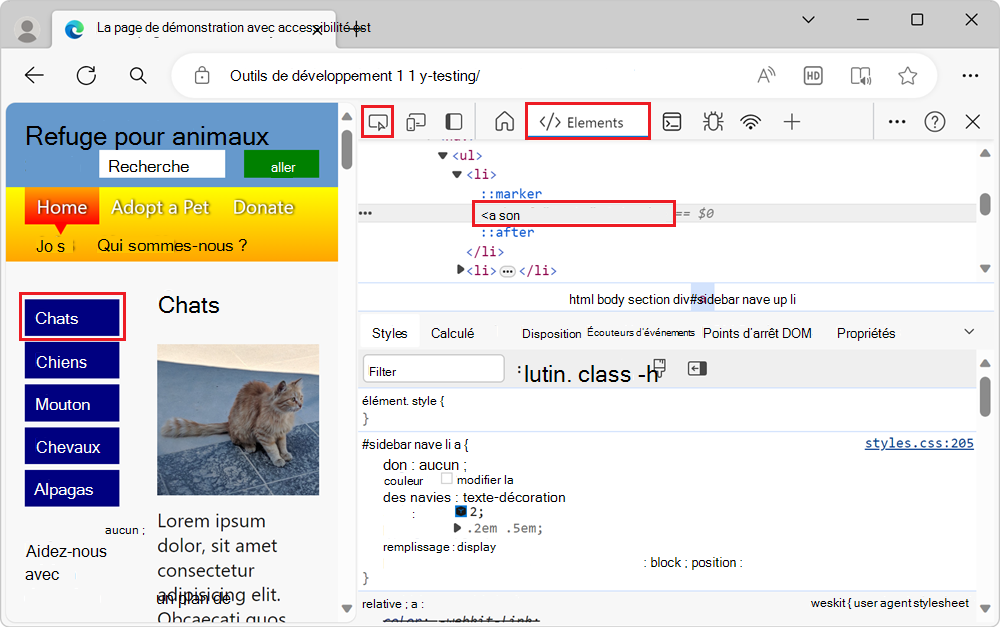Click the browser address bar URL
Viewport: 1000px width, 627px height.
(x=355, y=76)
